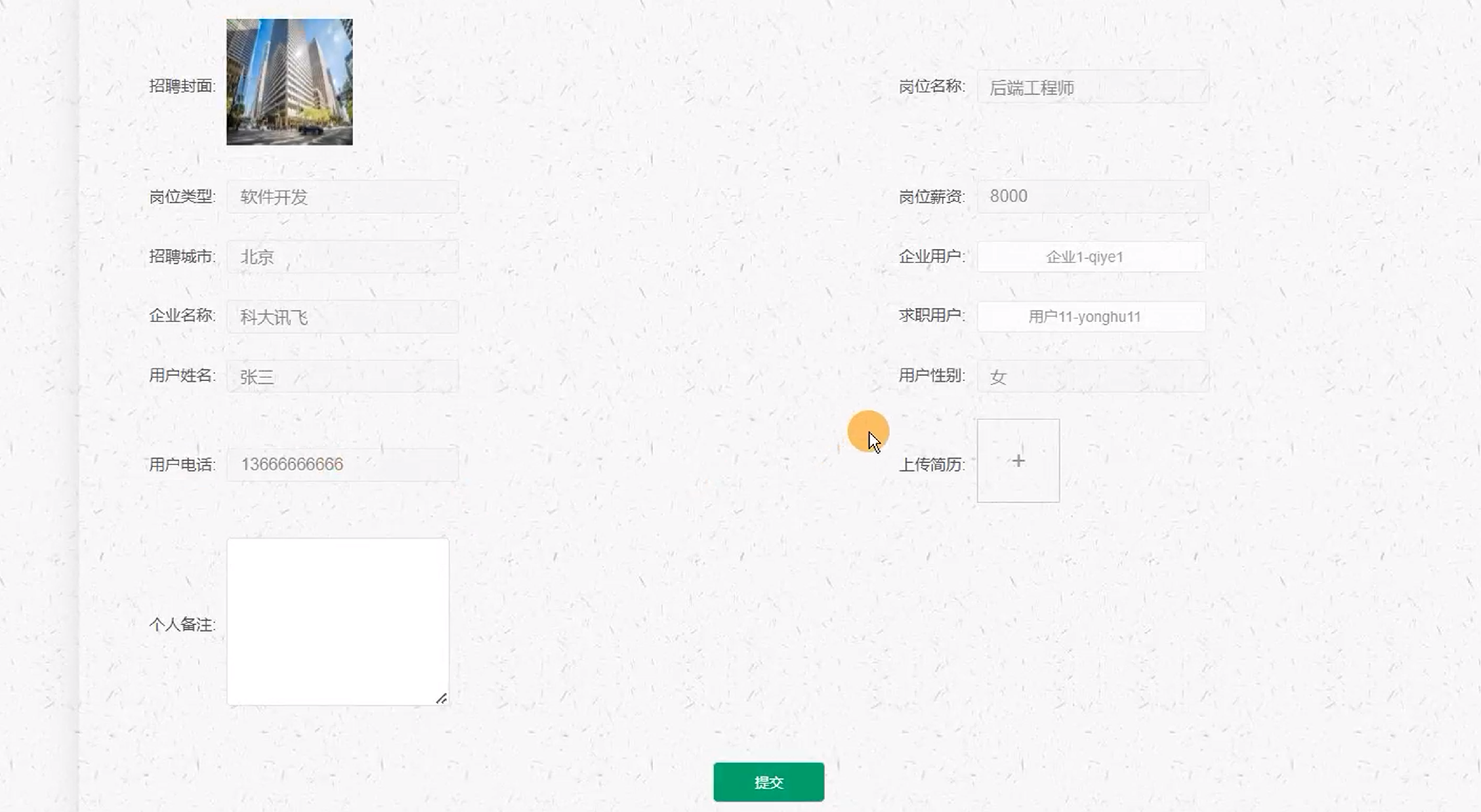Click the textarea resize handle corner
Screen dimensions: 1481x812
click(x=442, y=699)
